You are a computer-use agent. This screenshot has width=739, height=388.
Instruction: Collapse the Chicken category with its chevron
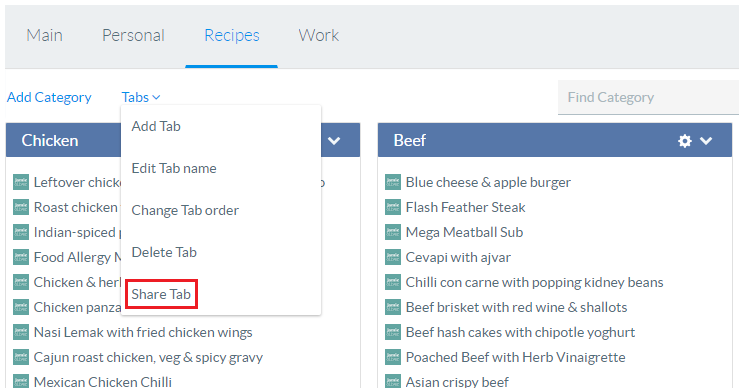pyautogui.click(x=334, y=140)
